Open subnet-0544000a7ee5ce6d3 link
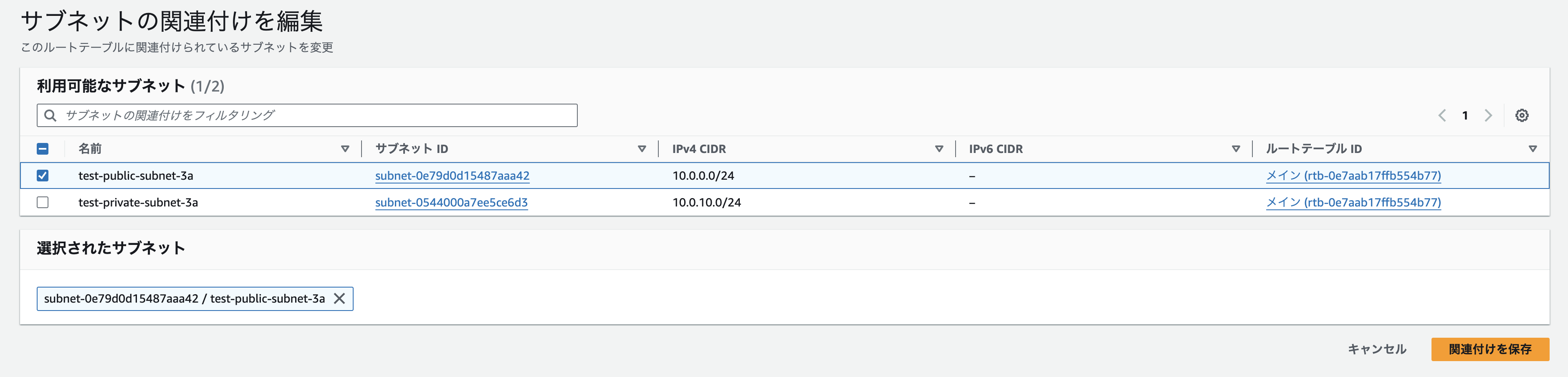Screen dimensions: 1568x377 click(451, 202)
